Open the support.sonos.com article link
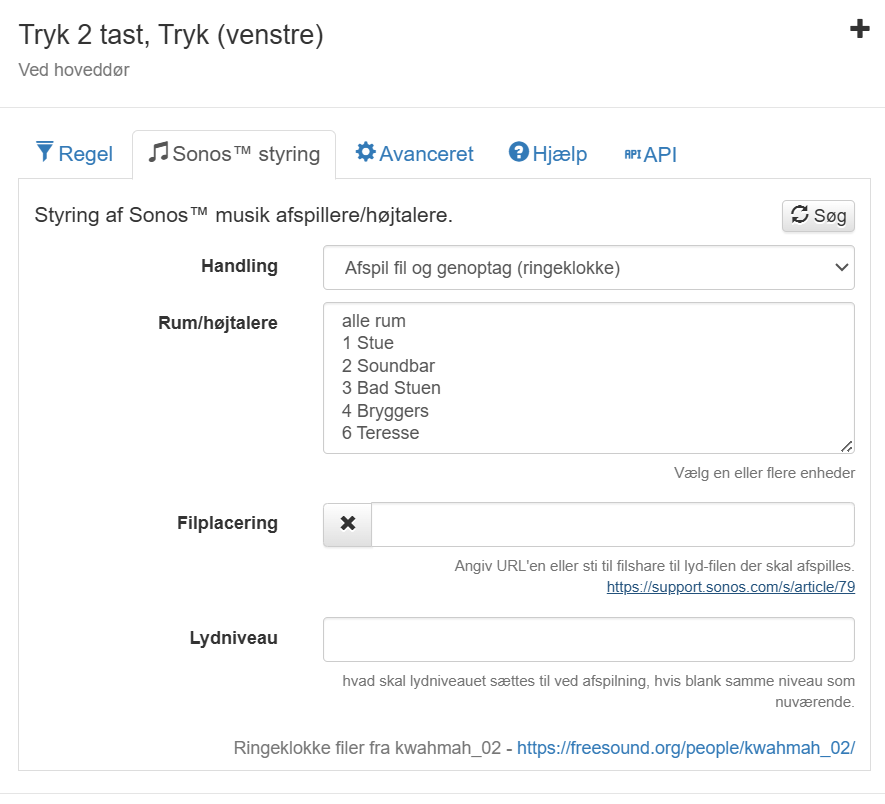Screen dimensions: 885x804 tap(730, 587)
